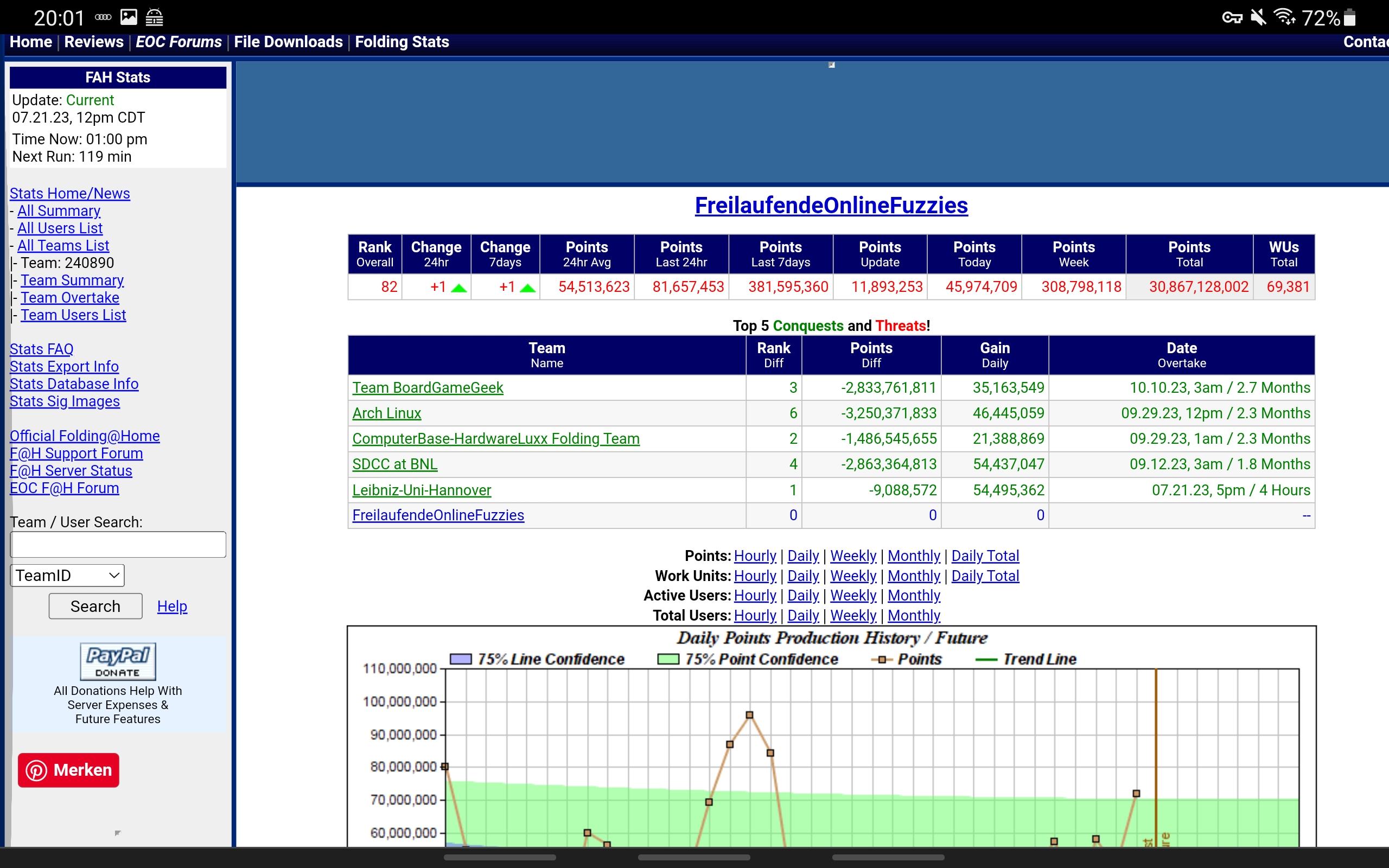1389x868 pixels.
Task: Open the Arch Linux team link
Action: [x=387, y=413]
